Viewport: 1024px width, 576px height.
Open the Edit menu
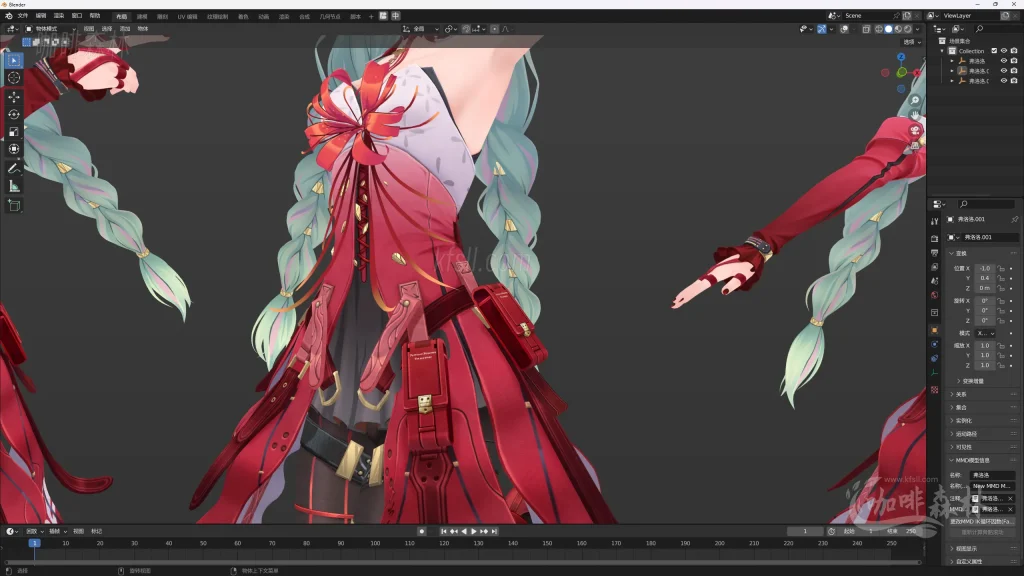(41, 16)
